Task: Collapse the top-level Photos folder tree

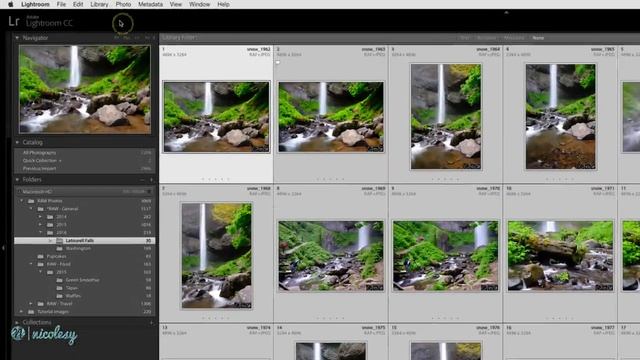Action: [x=22, y=201]
